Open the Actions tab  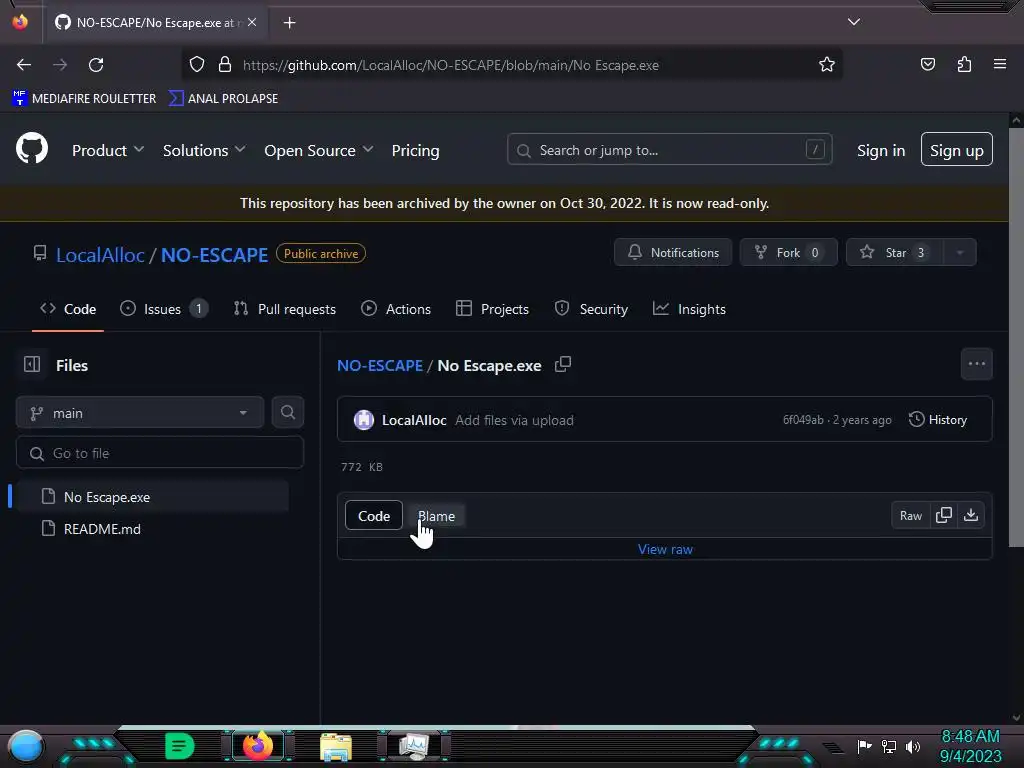click(x=396, y=309)
